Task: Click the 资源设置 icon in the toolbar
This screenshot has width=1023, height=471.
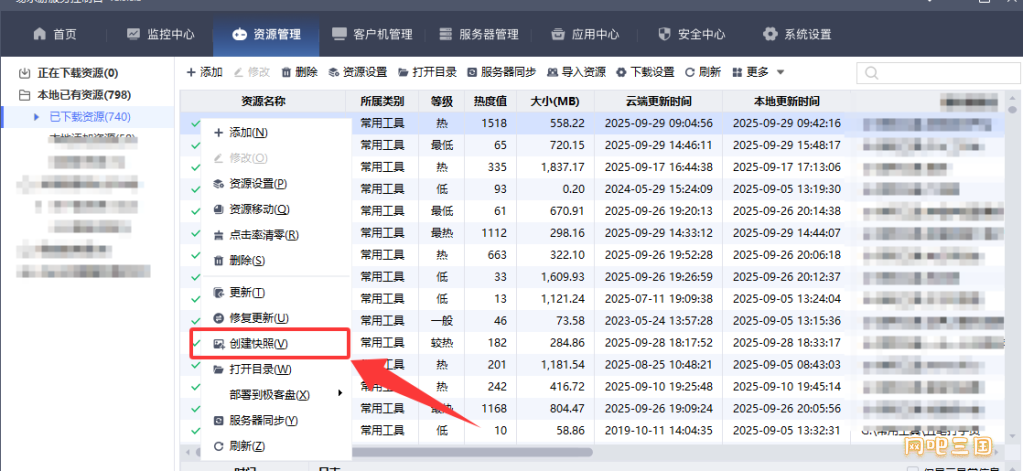Action: pos(334,72)
